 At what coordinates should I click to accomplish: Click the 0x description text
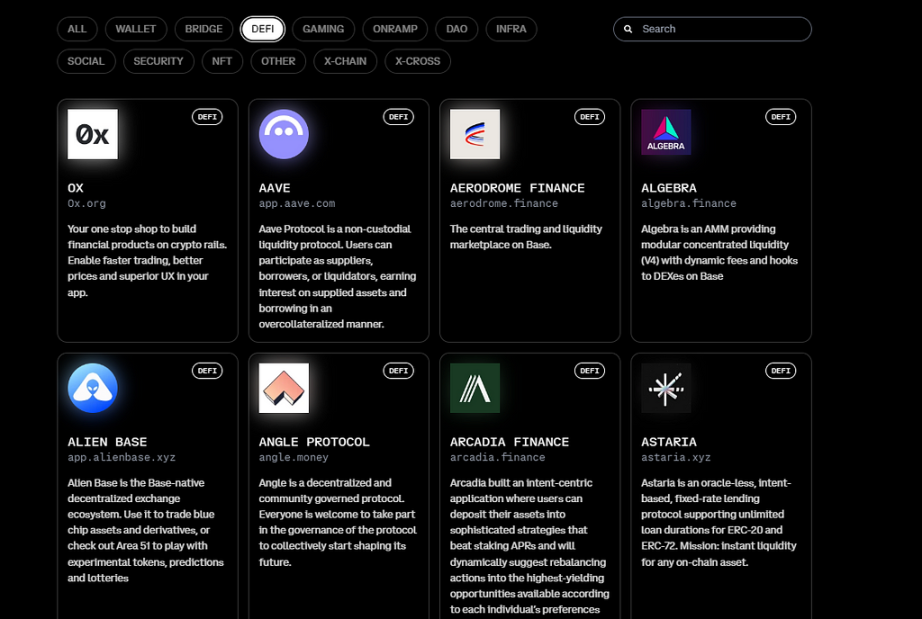pyautogui.click(x=147, y=260)
